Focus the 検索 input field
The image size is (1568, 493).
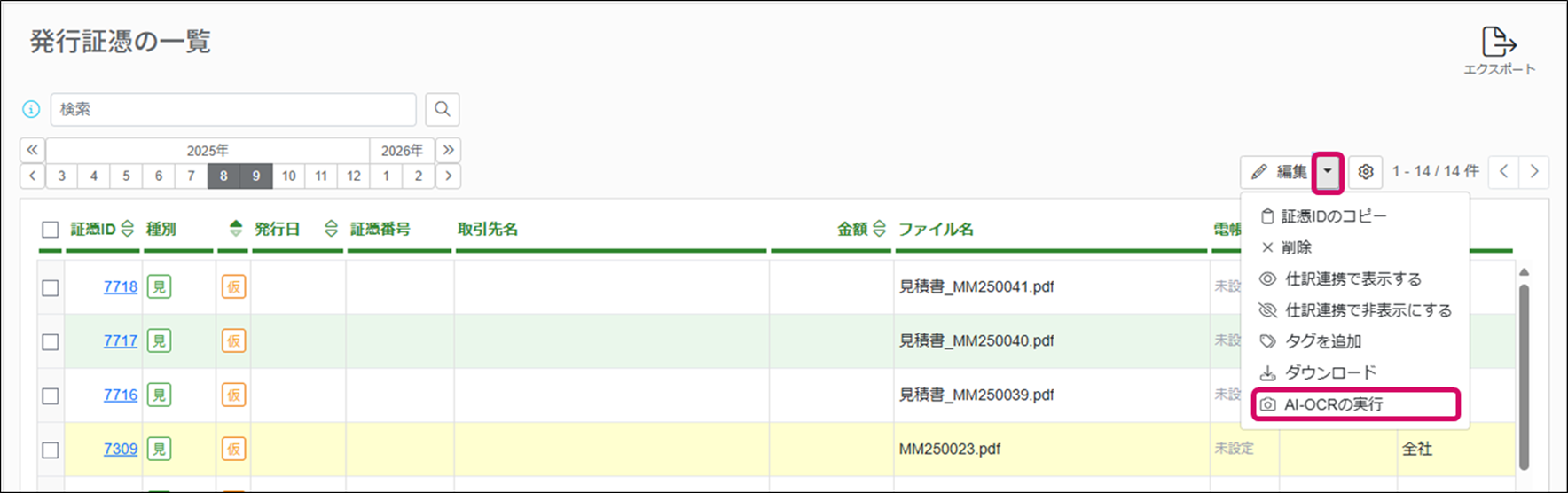click(x=232, y=109)
